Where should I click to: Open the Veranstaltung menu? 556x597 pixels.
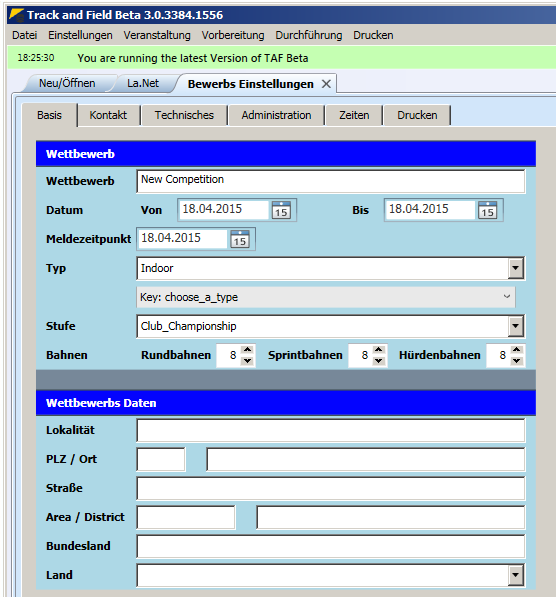pos(157,35)
